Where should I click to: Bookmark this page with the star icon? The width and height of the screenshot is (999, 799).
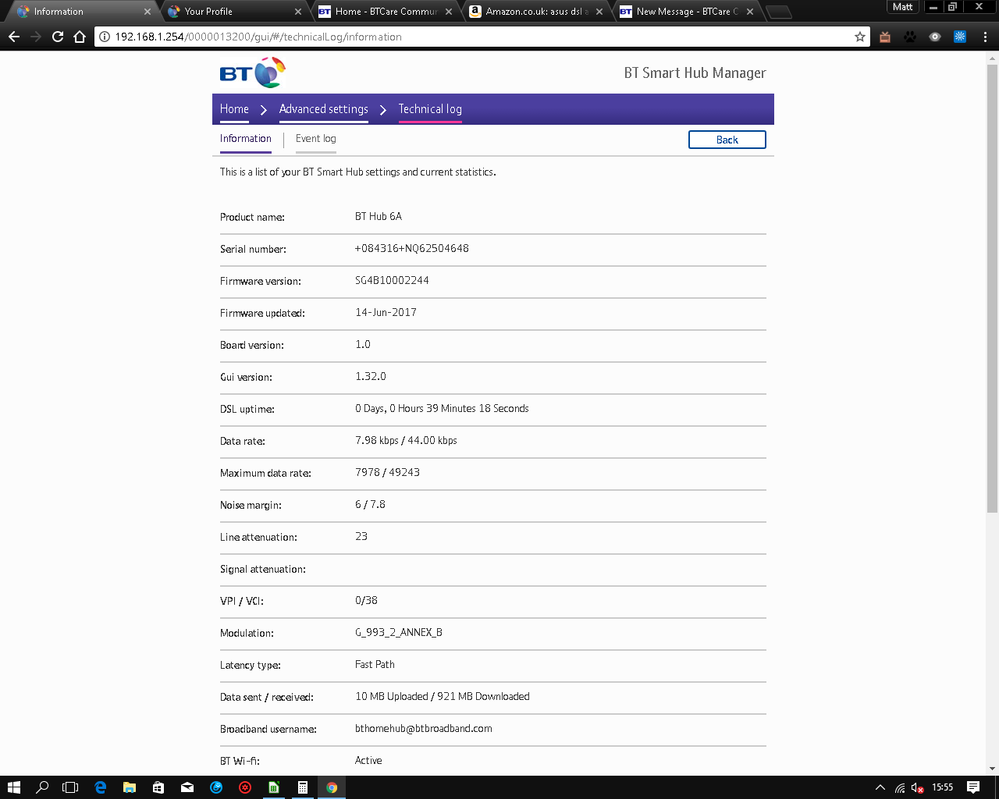[859, 37]
